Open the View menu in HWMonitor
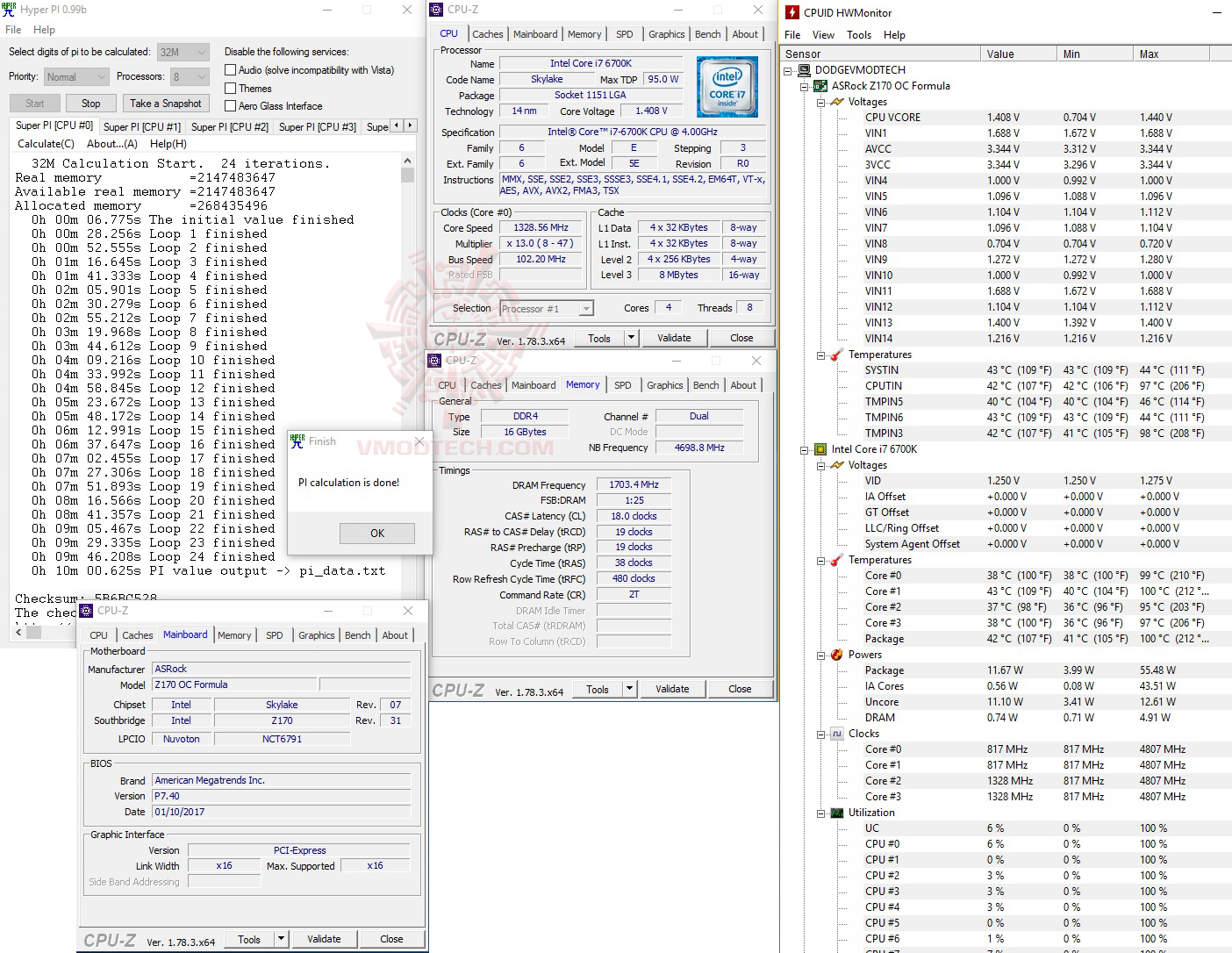 pos(823,35)
